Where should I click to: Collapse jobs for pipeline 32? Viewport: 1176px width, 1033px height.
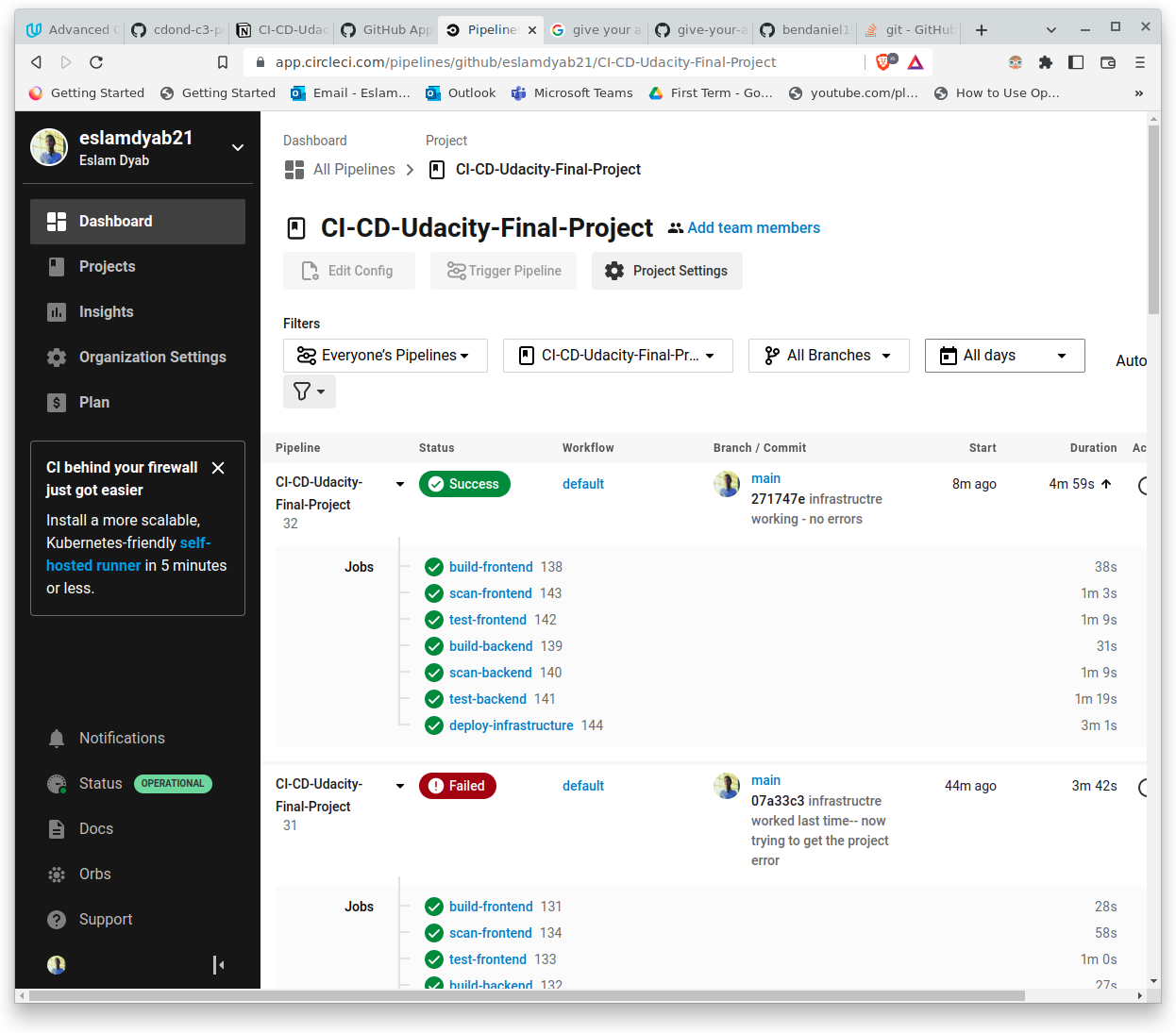(400, 485)
